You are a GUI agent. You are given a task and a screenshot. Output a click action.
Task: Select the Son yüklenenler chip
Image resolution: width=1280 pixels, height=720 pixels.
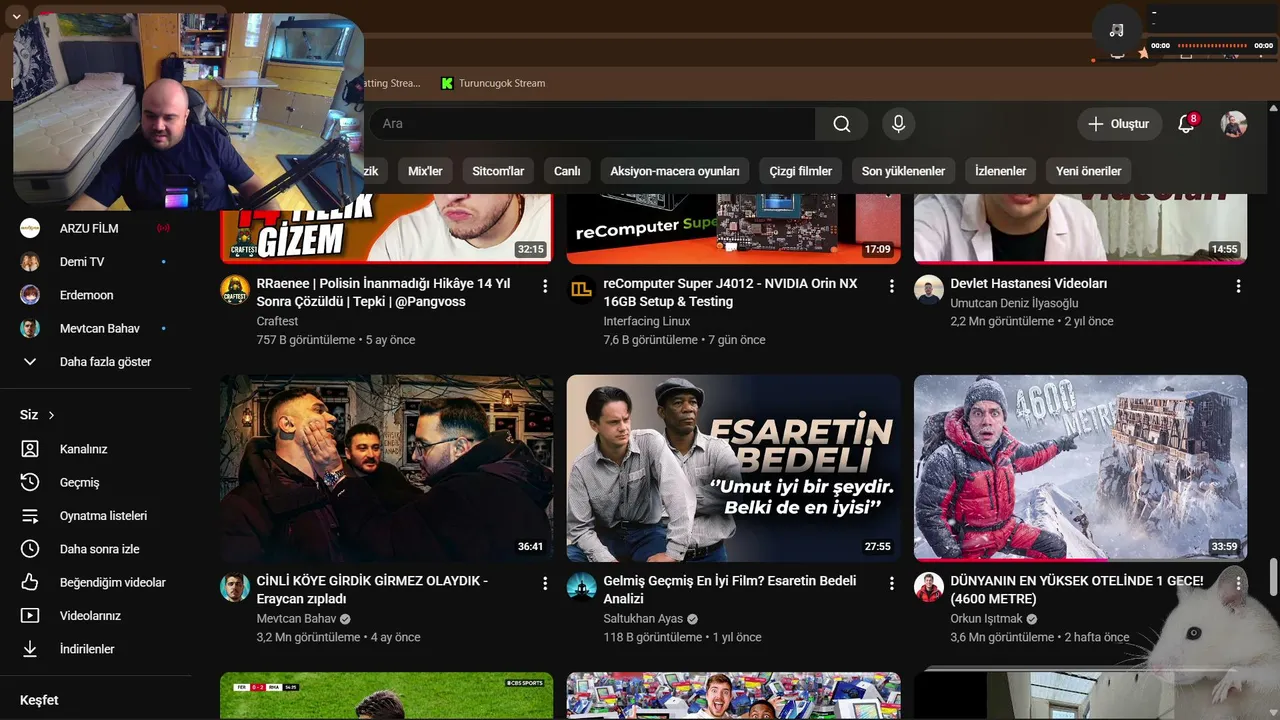pyautogui.click(x=904, y=171)
